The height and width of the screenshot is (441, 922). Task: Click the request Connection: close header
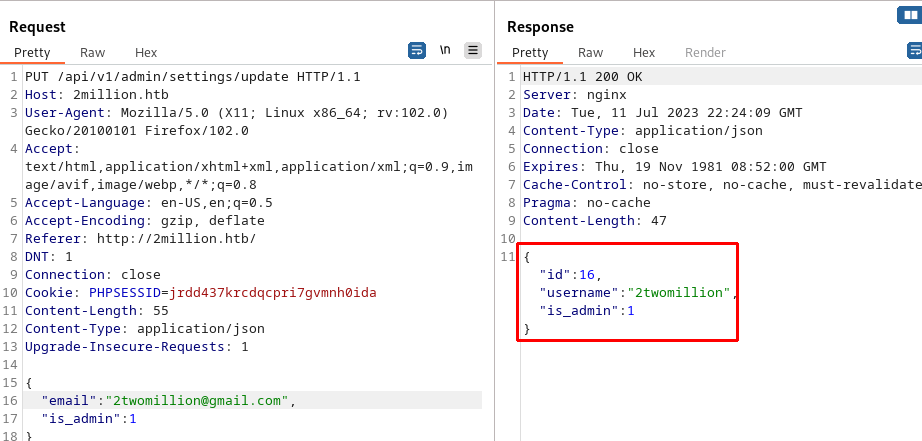(92, 275)
